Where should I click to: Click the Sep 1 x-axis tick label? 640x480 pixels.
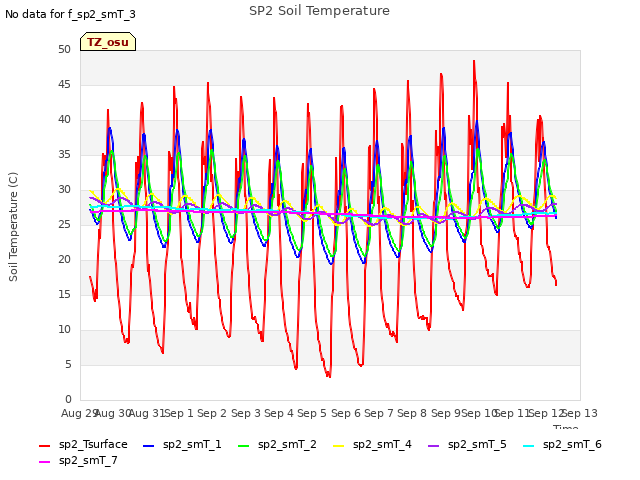tap(179, 413)
